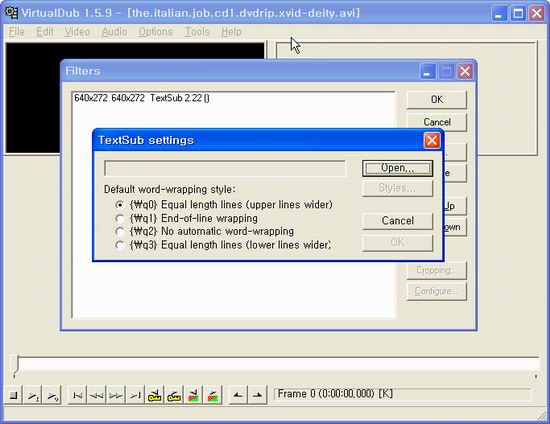Open the Audio menu
550x424 pixels.
tap(114, 32)
